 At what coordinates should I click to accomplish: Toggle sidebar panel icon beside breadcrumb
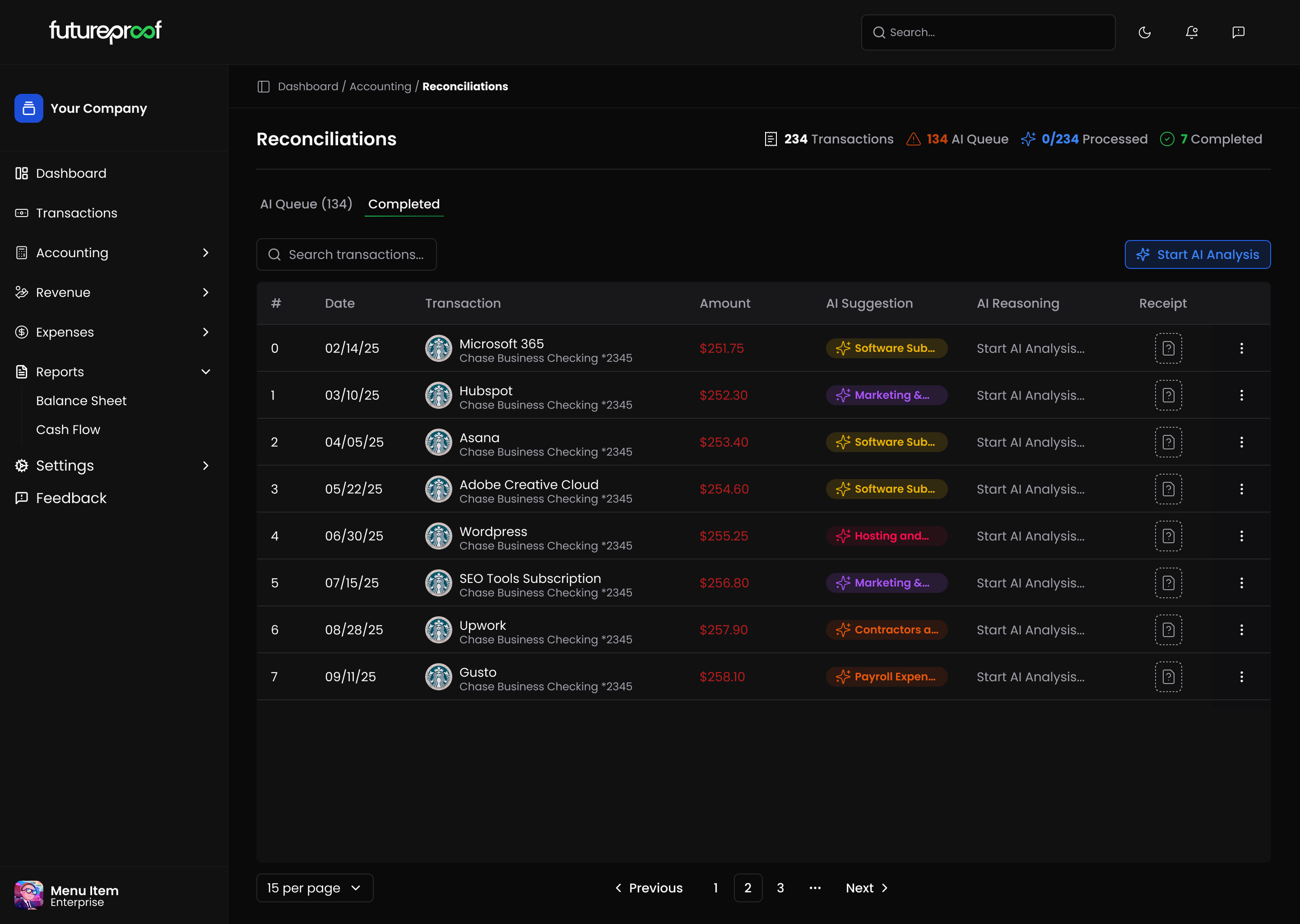tap(264, 87)
